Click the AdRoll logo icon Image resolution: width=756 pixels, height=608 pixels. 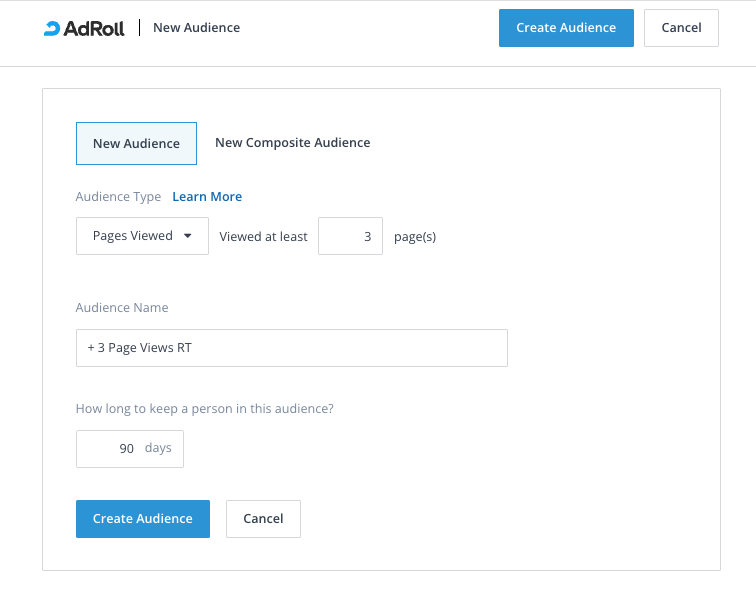click(52, 28)
